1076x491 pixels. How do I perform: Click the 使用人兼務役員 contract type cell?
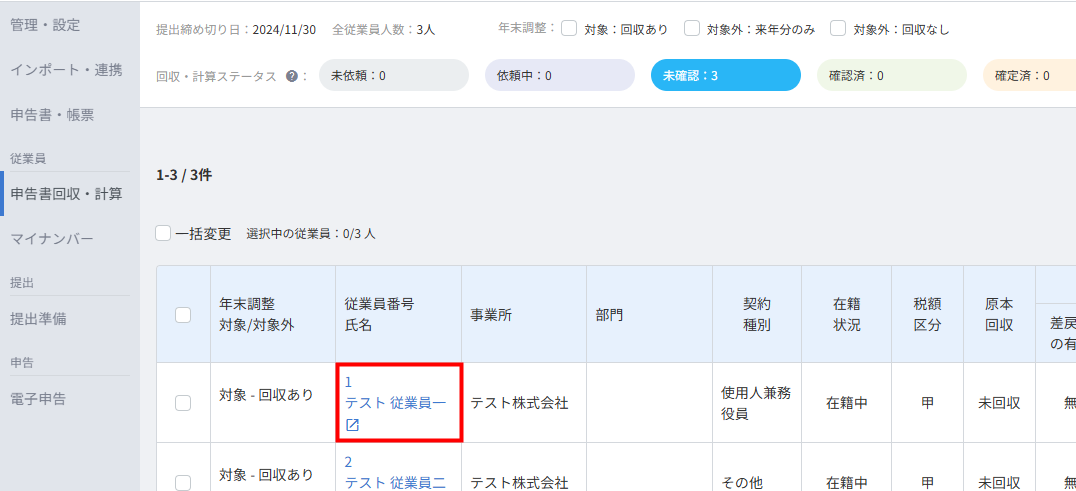[x=757, y=403]
